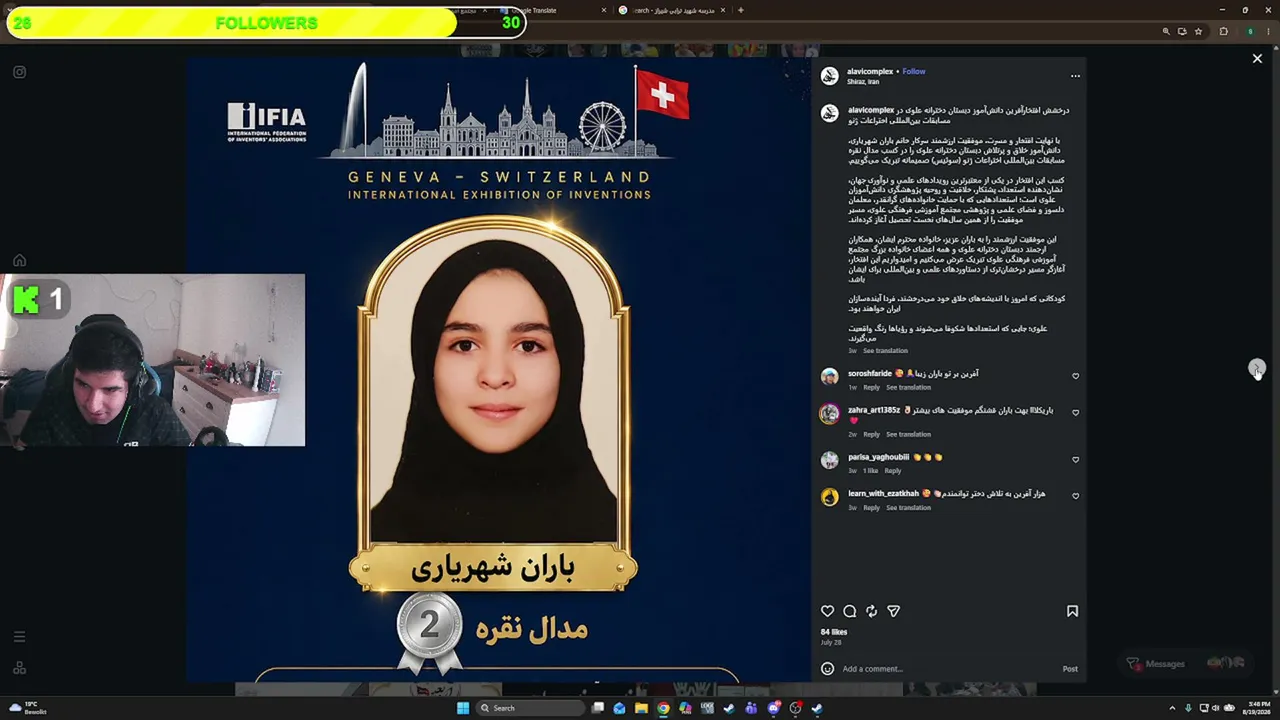Image resolution: width=1280 pixels, height=720 pixels.
Task: Open the alavicomplex profile picture in the post header
Action: click(x=829, y=76)
